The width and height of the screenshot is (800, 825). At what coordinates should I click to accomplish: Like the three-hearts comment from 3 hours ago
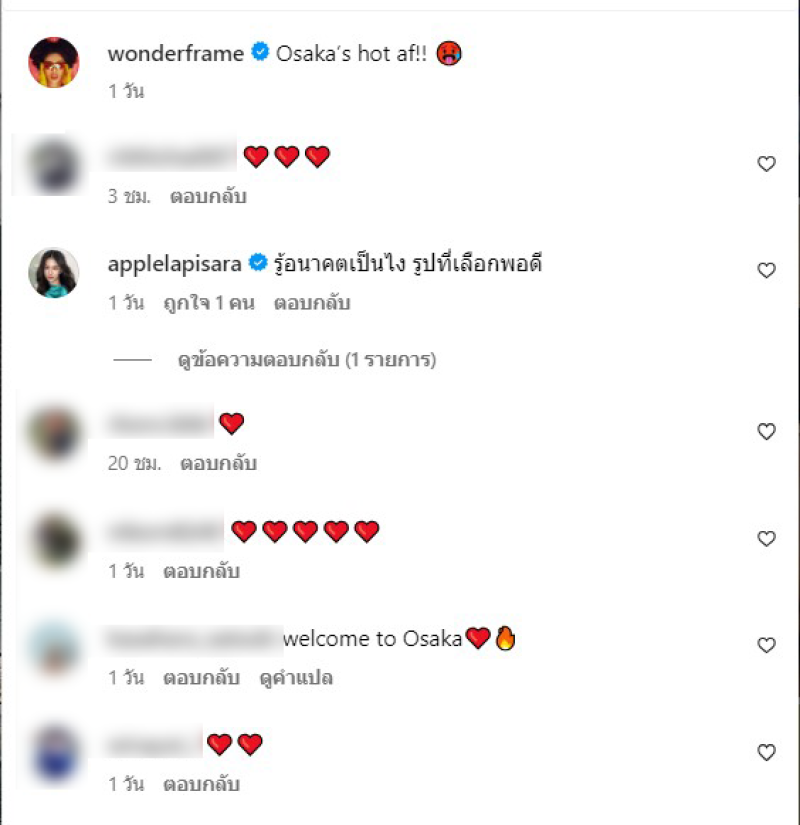tap(766, 164)
